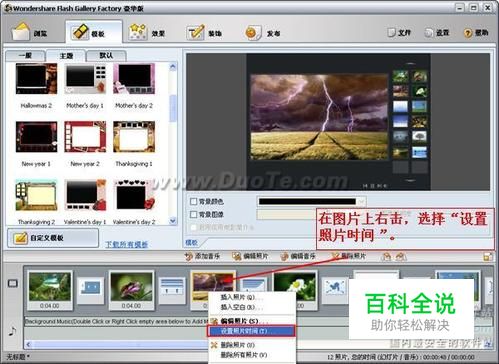Select the 一般 template category tab
Viewport: 499px width, 364px height.
click(x=25, y=56)
